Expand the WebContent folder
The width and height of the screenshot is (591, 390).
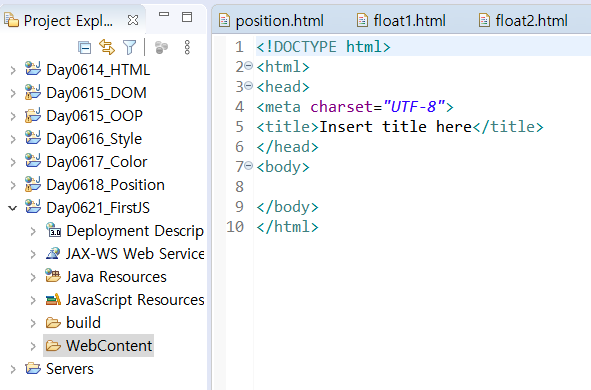pos(33,346)
